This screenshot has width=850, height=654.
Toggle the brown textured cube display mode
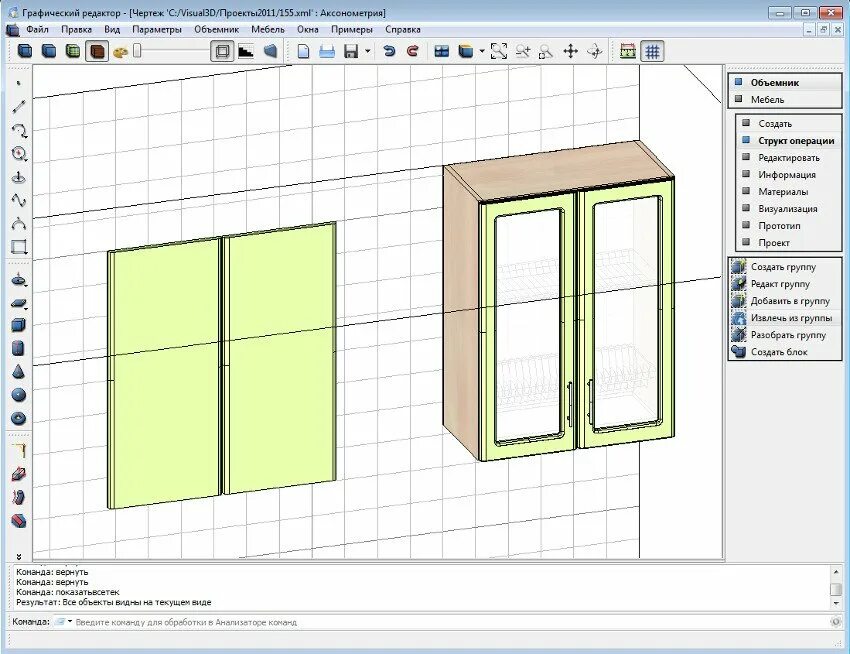point(96,52)
